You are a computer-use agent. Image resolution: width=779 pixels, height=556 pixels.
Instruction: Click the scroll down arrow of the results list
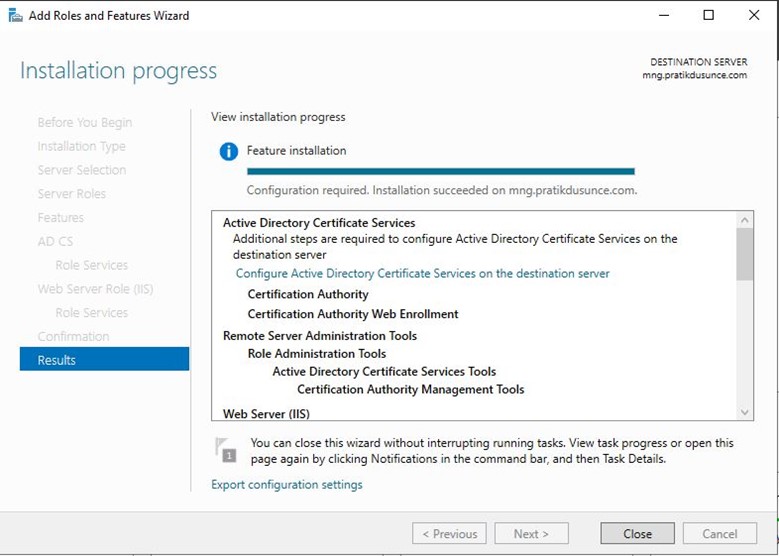(745, 412)
